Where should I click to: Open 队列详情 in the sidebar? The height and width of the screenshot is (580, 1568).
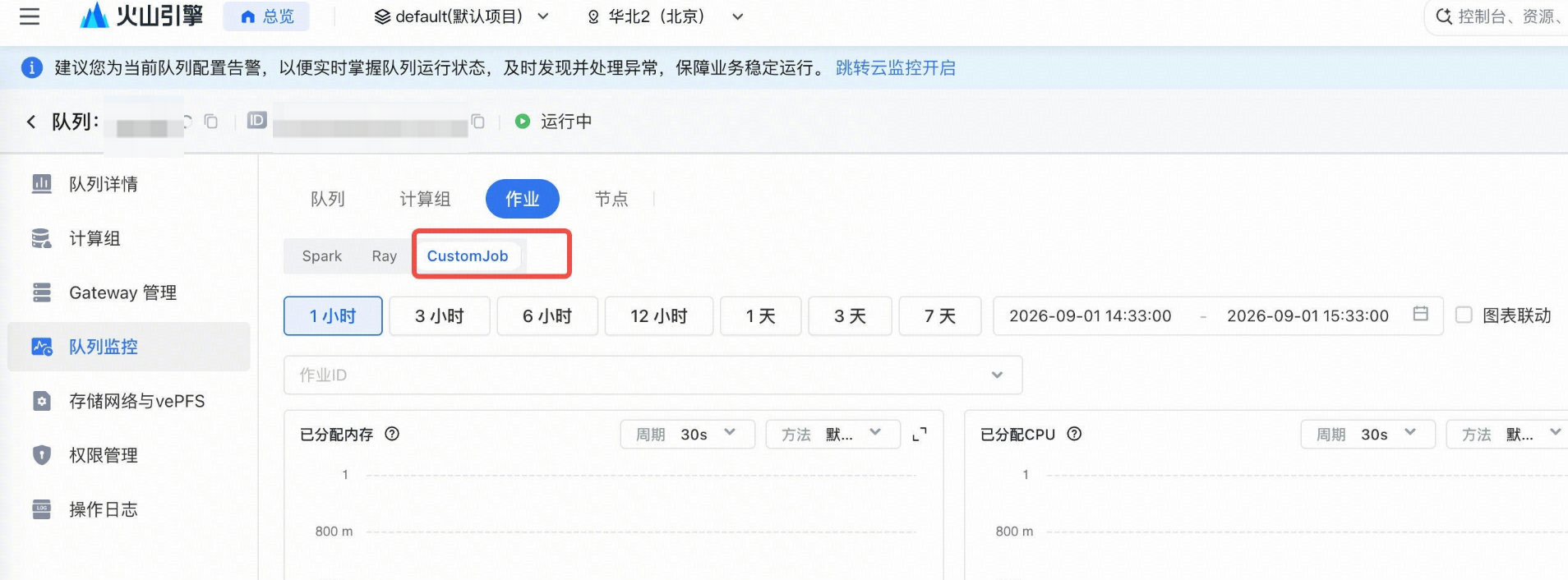[129, 184]
